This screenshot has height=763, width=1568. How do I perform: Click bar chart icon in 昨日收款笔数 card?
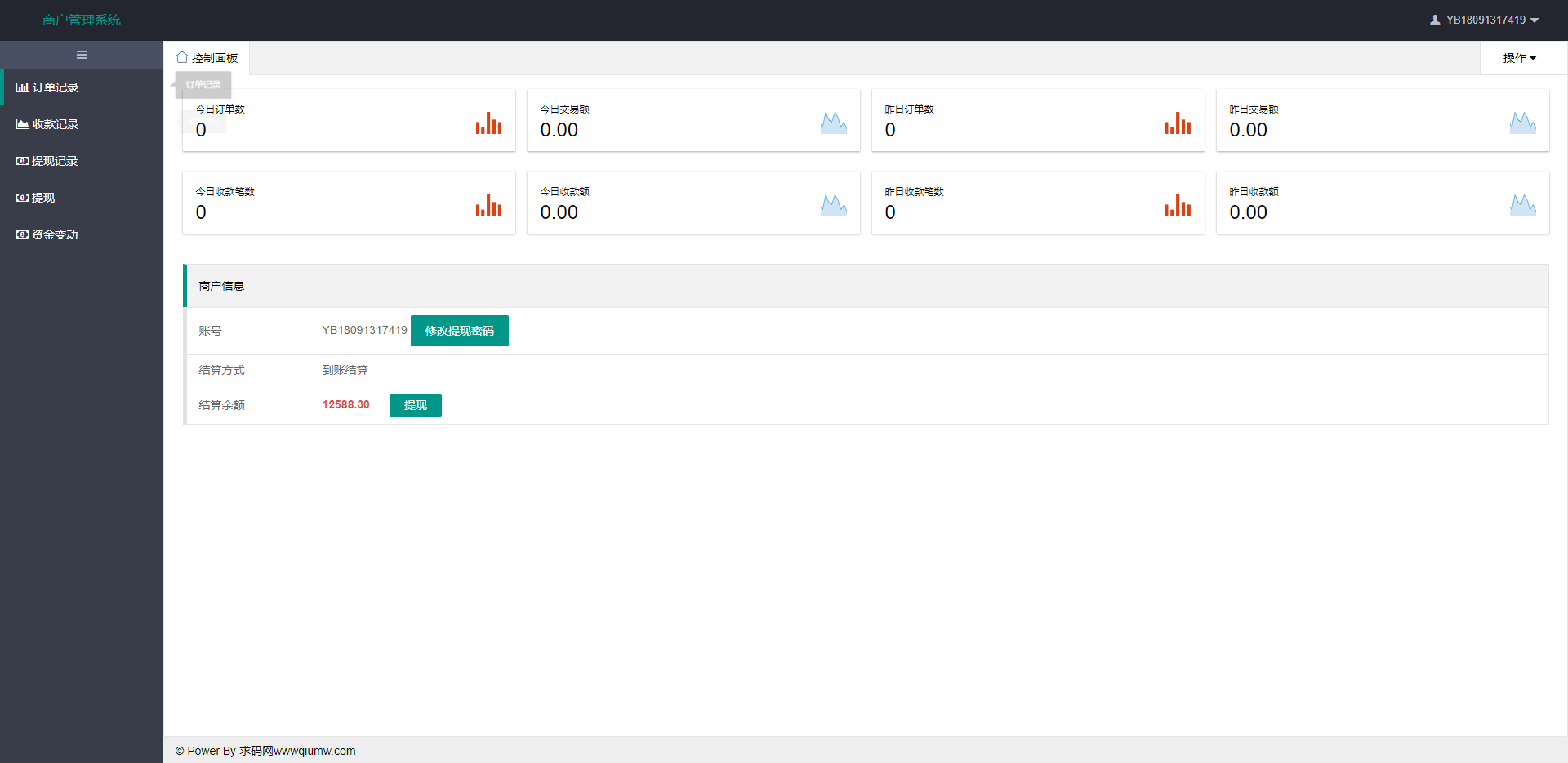coord(1178,206)
